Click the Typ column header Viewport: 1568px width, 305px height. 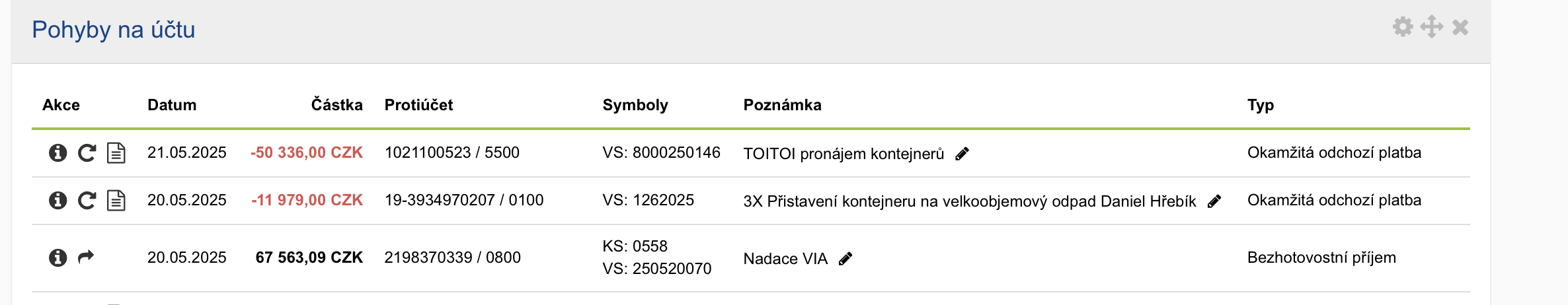[x=1261, y=105]
